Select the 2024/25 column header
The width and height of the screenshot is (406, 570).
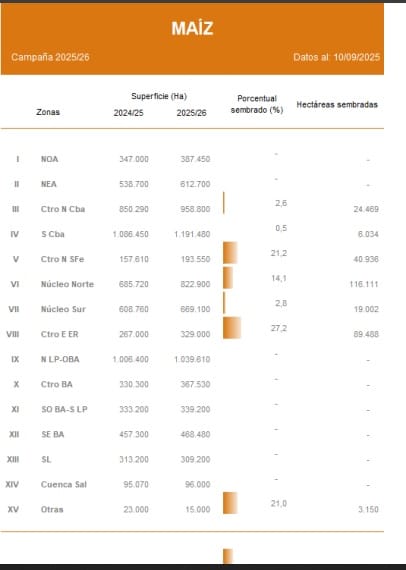click(x=128, y=113)
